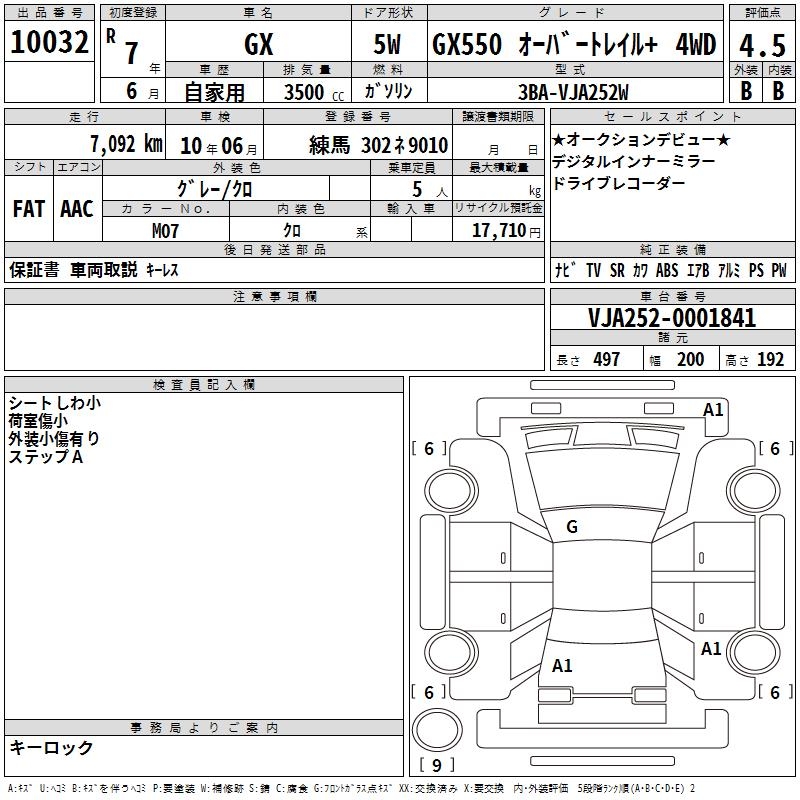Click the セールスポイント header
Image resolution: width=800 pixels, height=800 pixels.
[672, 117]
